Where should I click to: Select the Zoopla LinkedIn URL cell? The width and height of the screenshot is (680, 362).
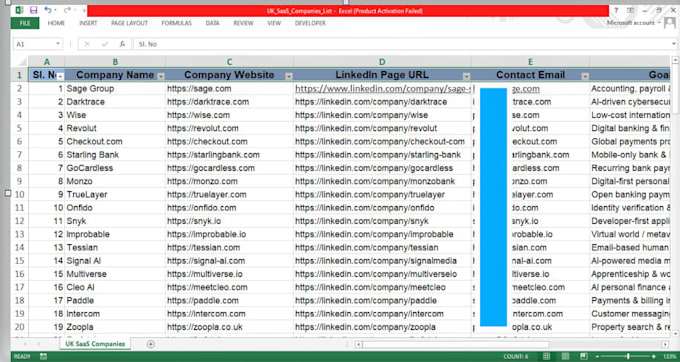pos(382,327)
